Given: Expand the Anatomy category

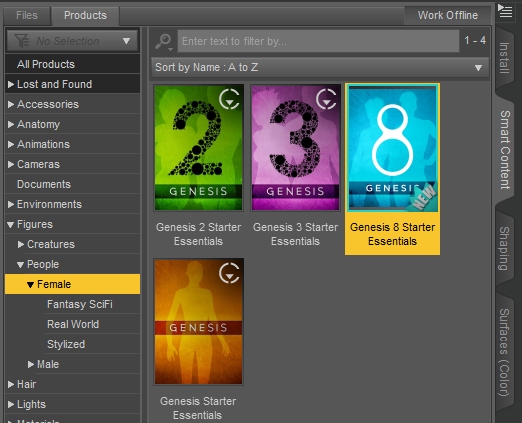Looking at the screenshot, I should pos(11,124).
